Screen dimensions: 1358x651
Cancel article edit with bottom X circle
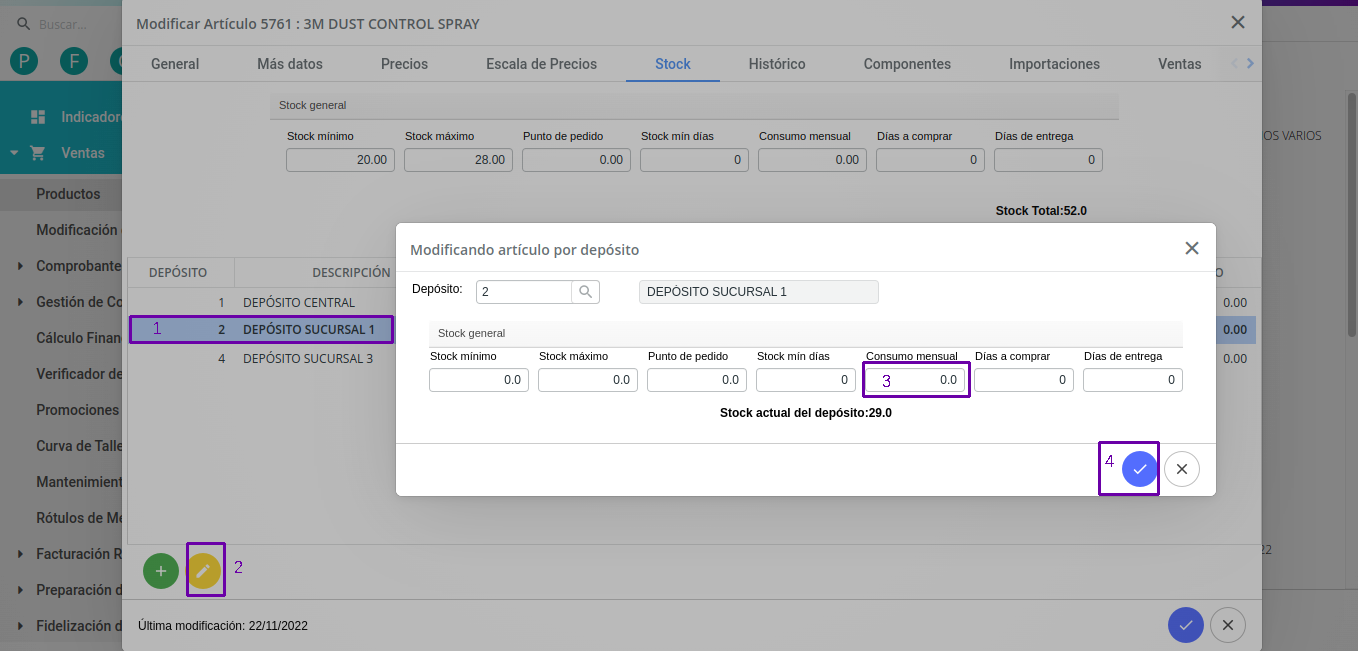(1228, 625)
